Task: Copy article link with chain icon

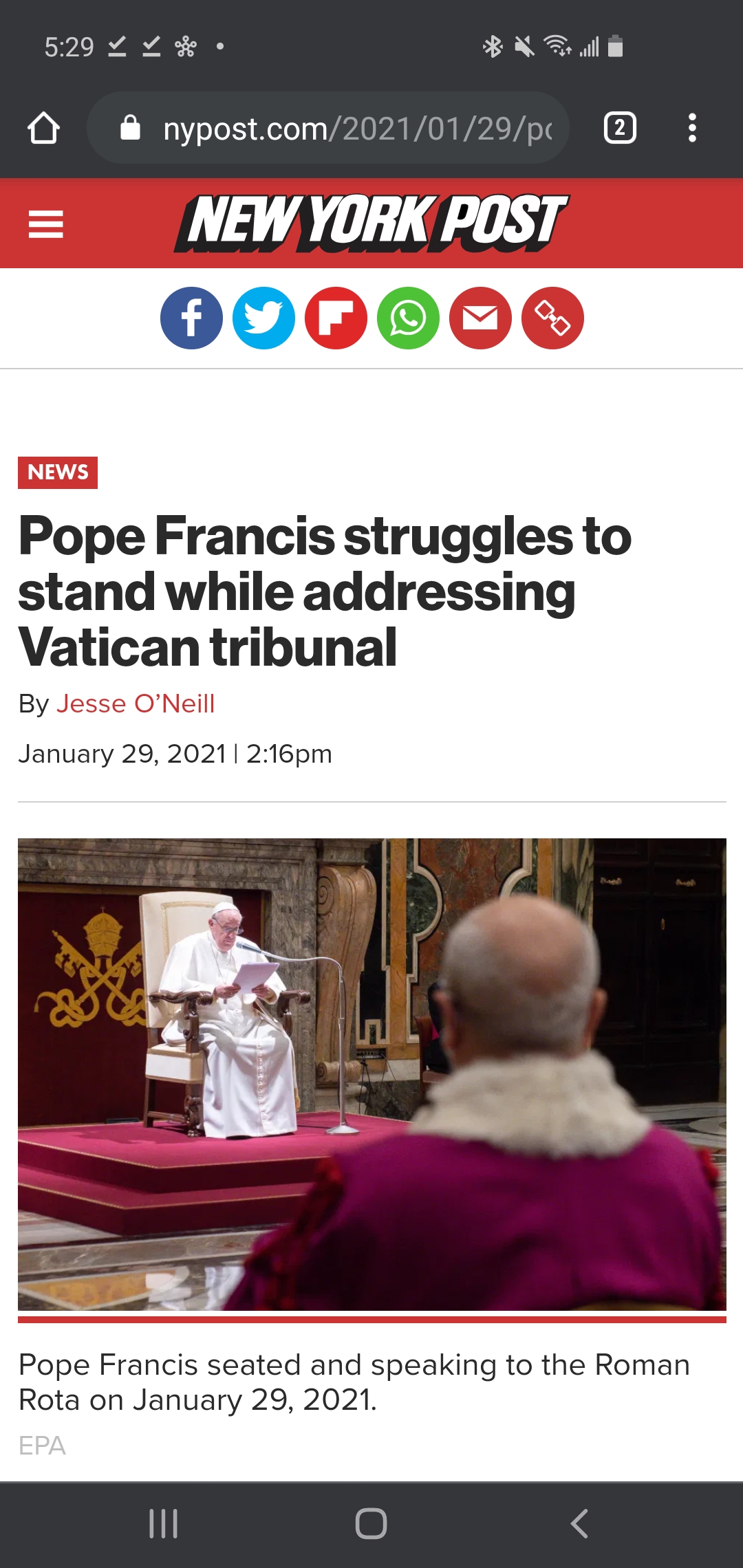Action: click(x=552, y=318)
